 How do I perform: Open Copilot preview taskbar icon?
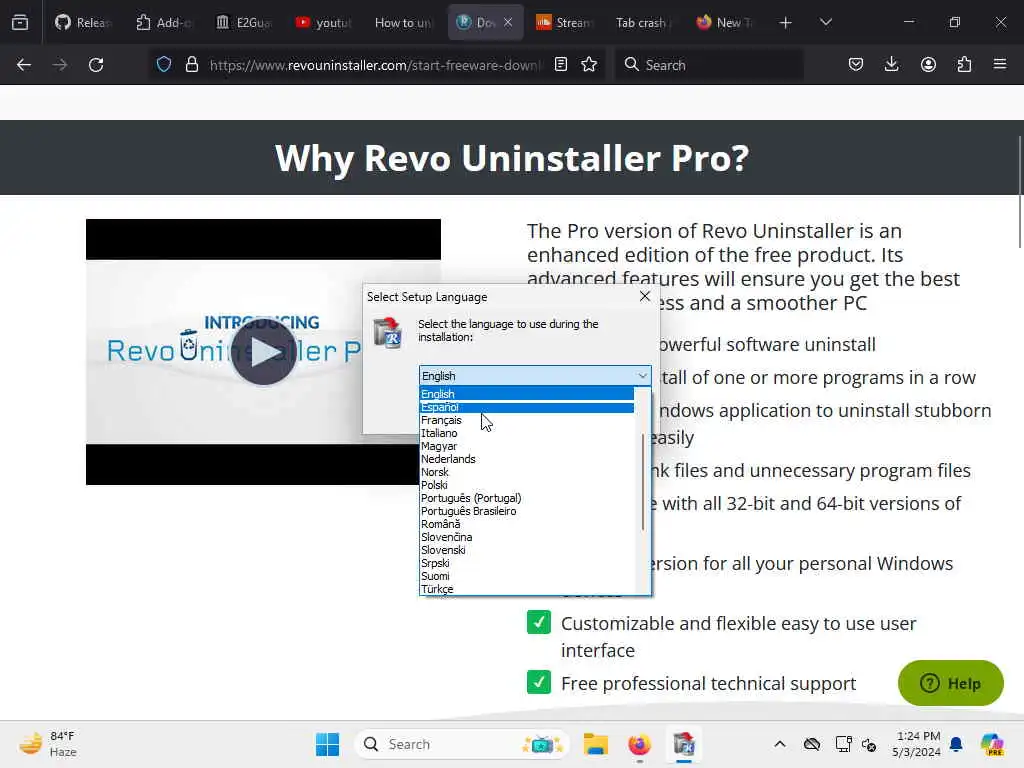click(x=993, y=744)
